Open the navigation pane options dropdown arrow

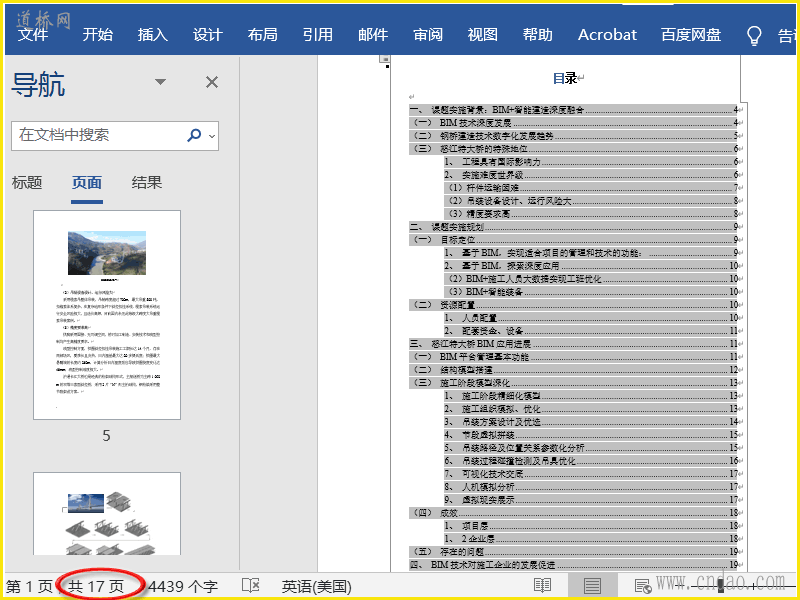(161, 83)
